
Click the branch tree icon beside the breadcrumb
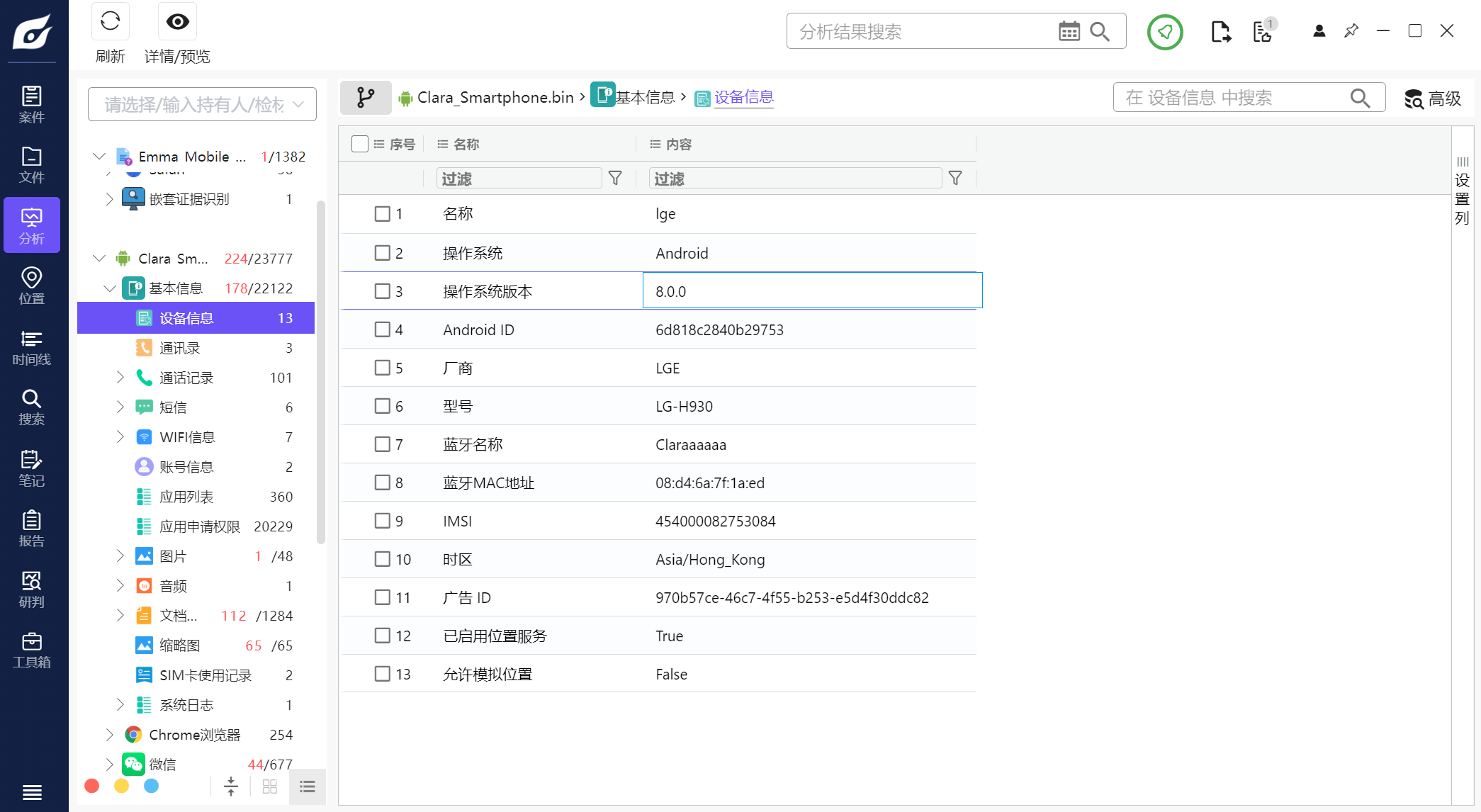[x=366, y=97]
